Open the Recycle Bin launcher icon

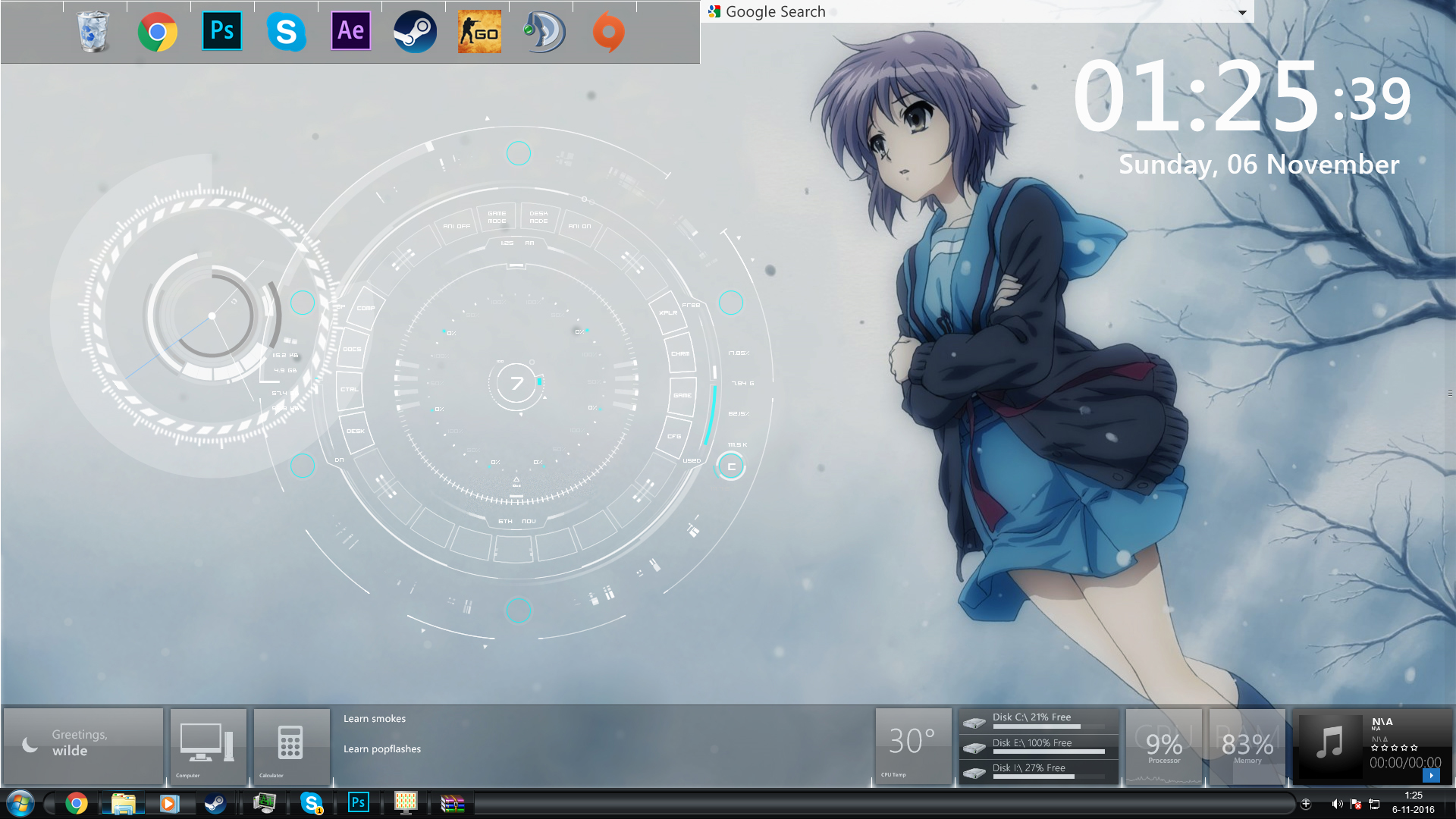[x=93, y=32]
